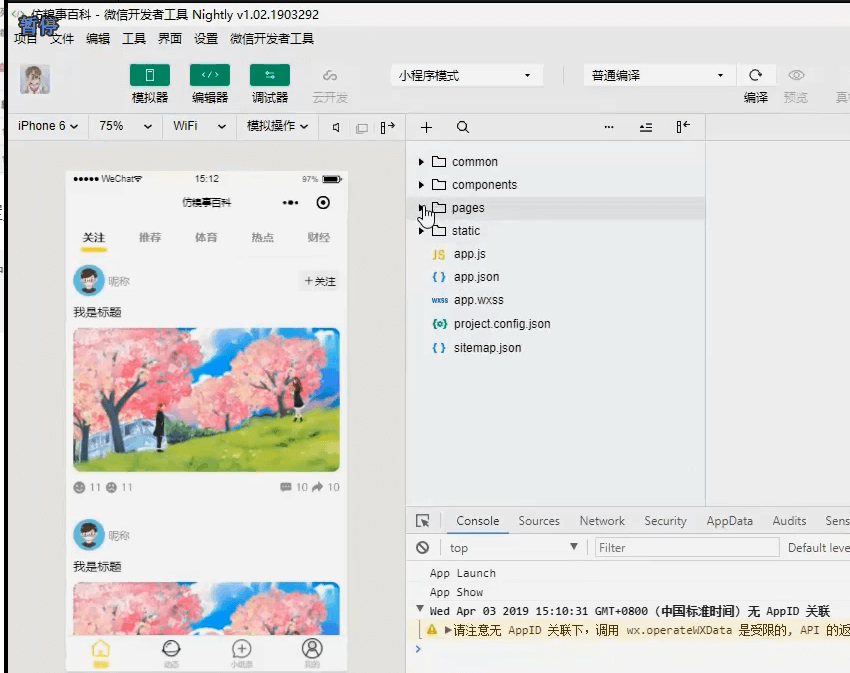Open the 普通编译 compile mode dropdown
Screen dimensions: 850x673
click(x=659, y=75)
